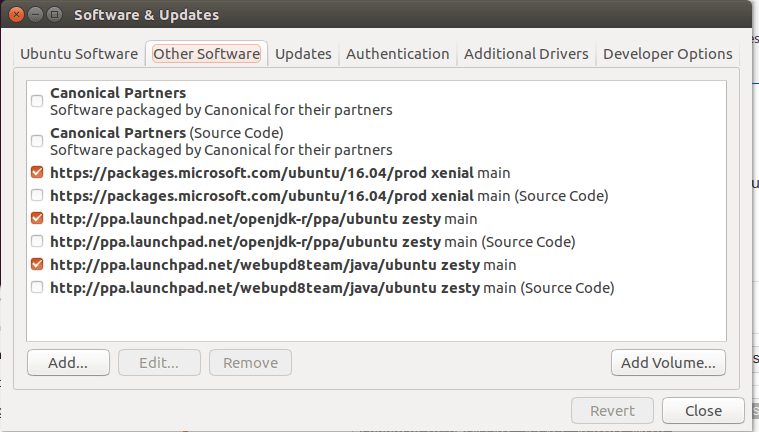The image size is (759, 432).
Task: Go to the Authentication tab
Action: coord(397,54)
